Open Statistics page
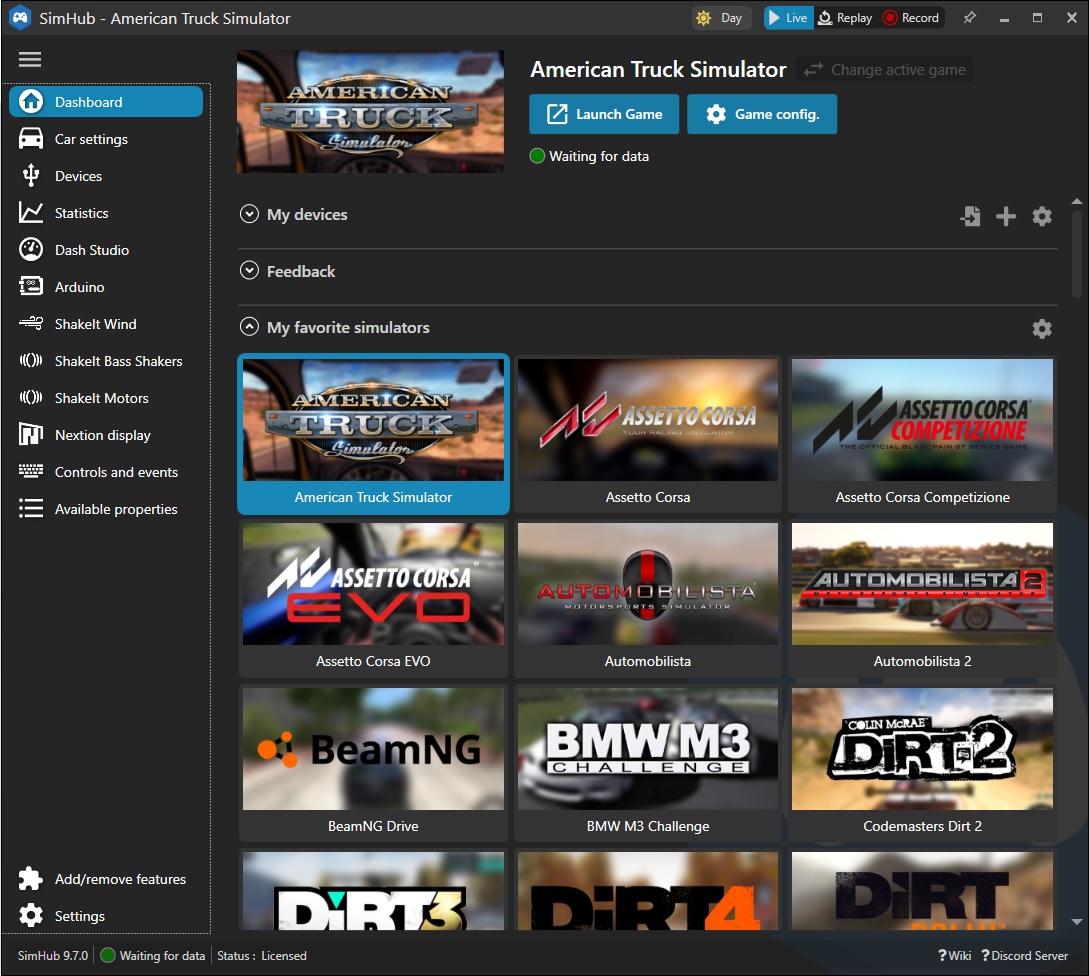This screenshot has width=1089, height=976. (x=106, y=213)
